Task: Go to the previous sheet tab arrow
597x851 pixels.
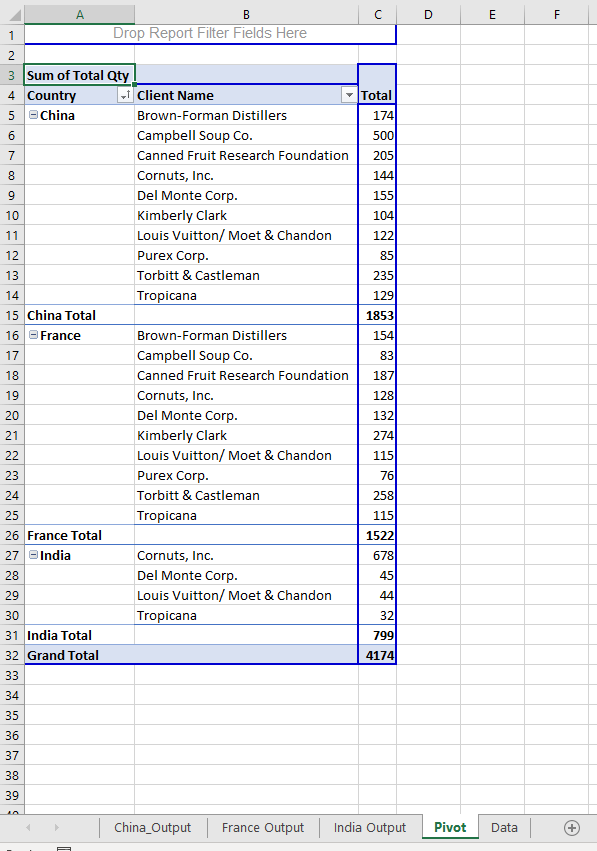Action: (x=28, y=828)
